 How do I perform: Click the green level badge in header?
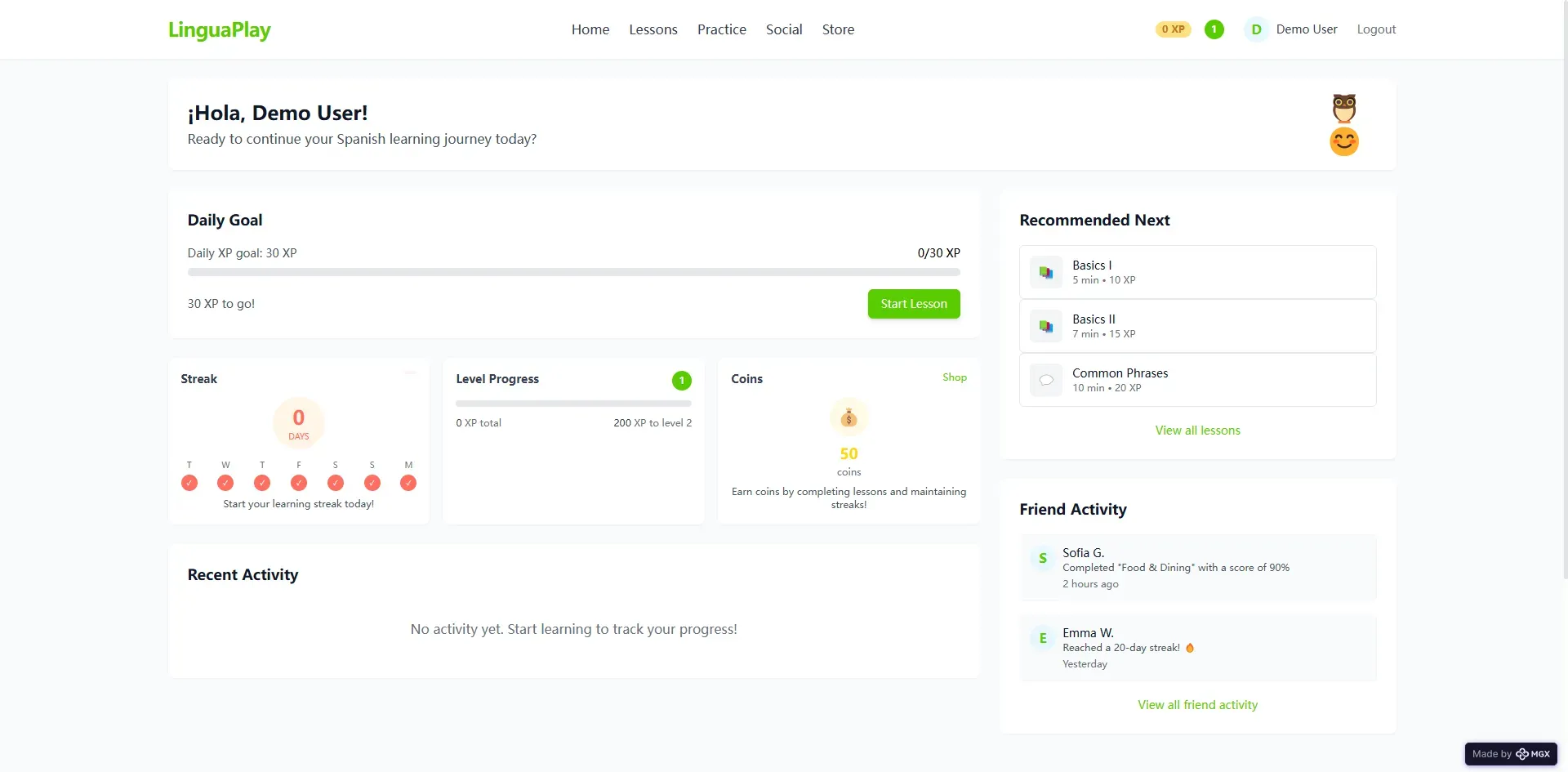(x=1214, y=29)
